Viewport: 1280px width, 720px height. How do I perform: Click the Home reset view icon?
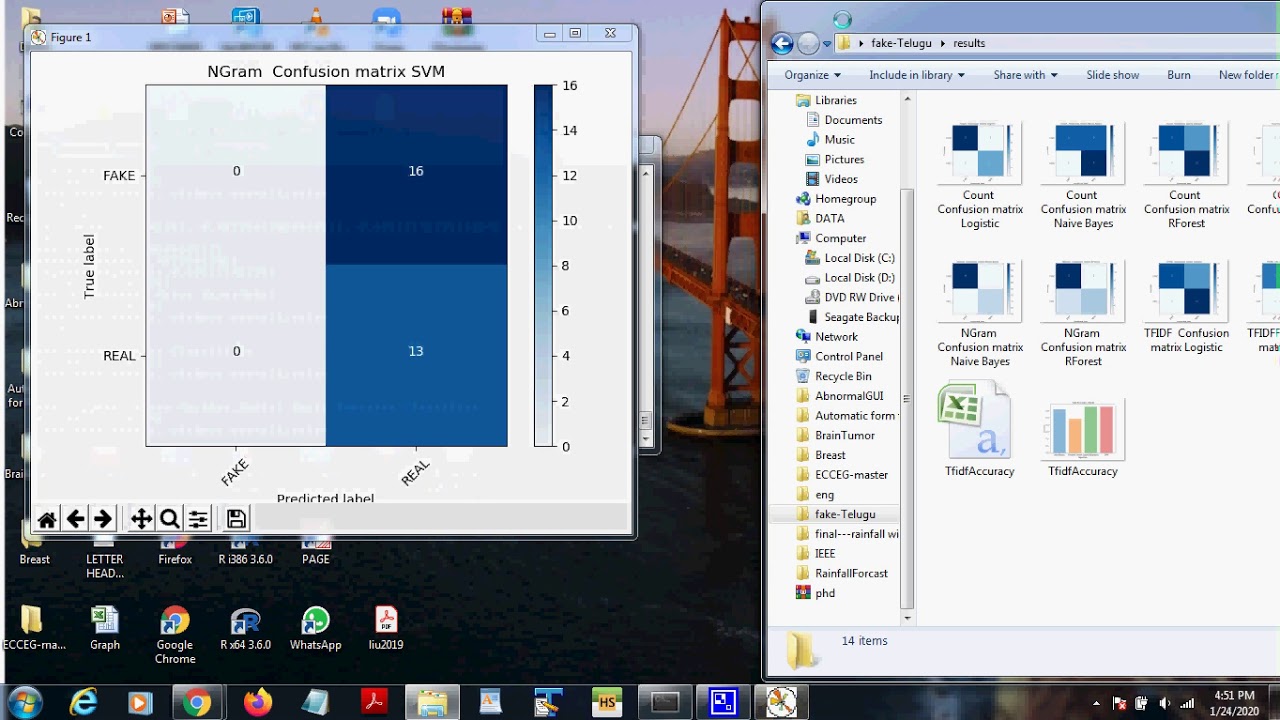click(x=47, y=518)
